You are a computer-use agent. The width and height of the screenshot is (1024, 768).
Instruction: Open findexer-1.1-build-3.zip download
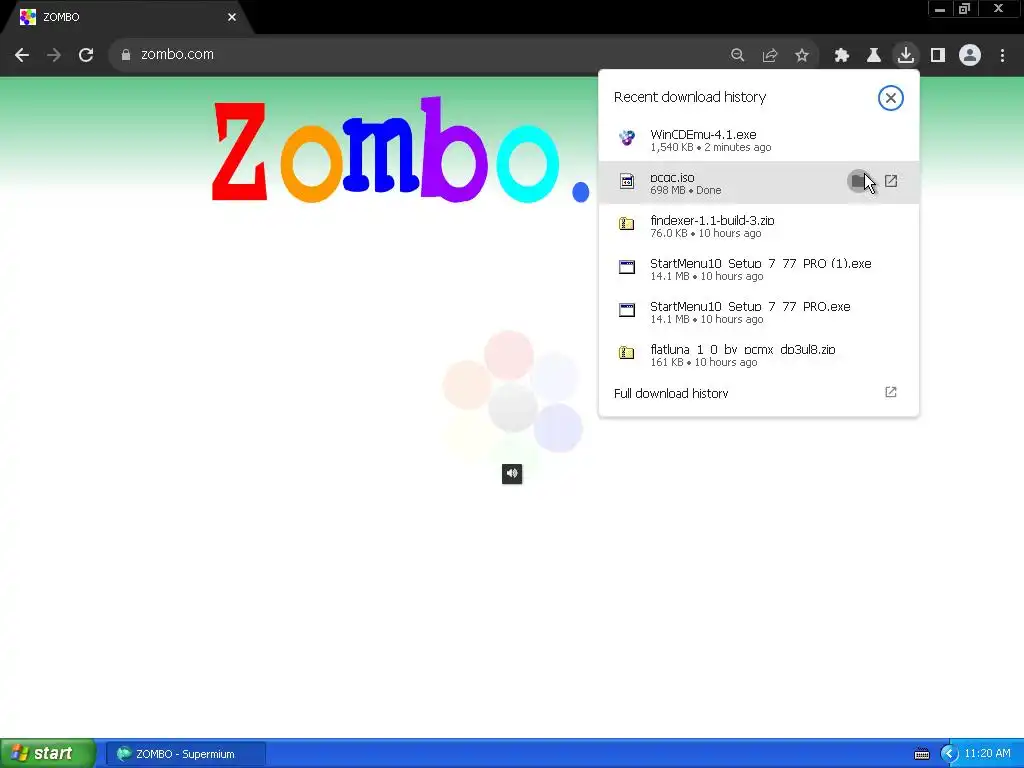click(758, 226)
